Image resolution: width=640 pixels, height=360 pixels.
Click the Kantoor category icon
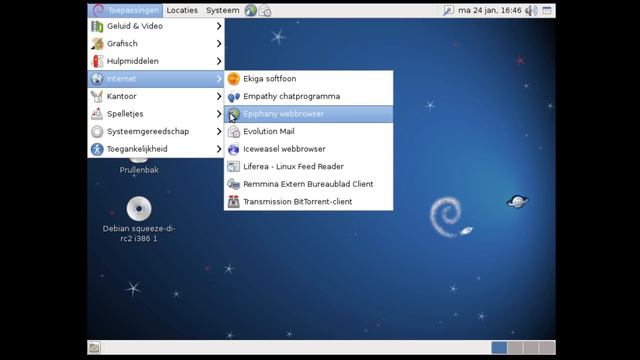pos(97,96)
